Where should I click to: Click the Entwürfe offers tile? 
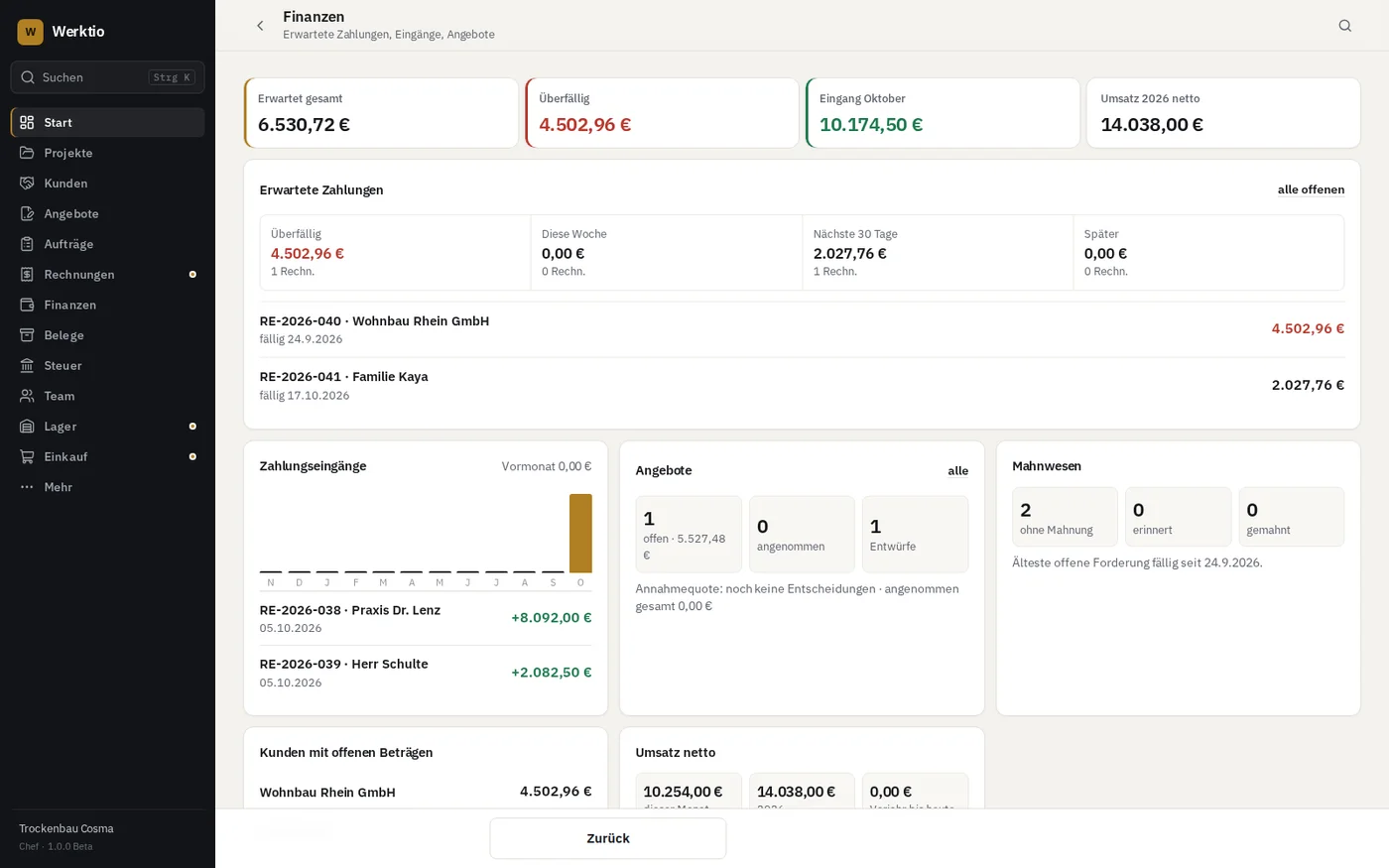(915, 534)
